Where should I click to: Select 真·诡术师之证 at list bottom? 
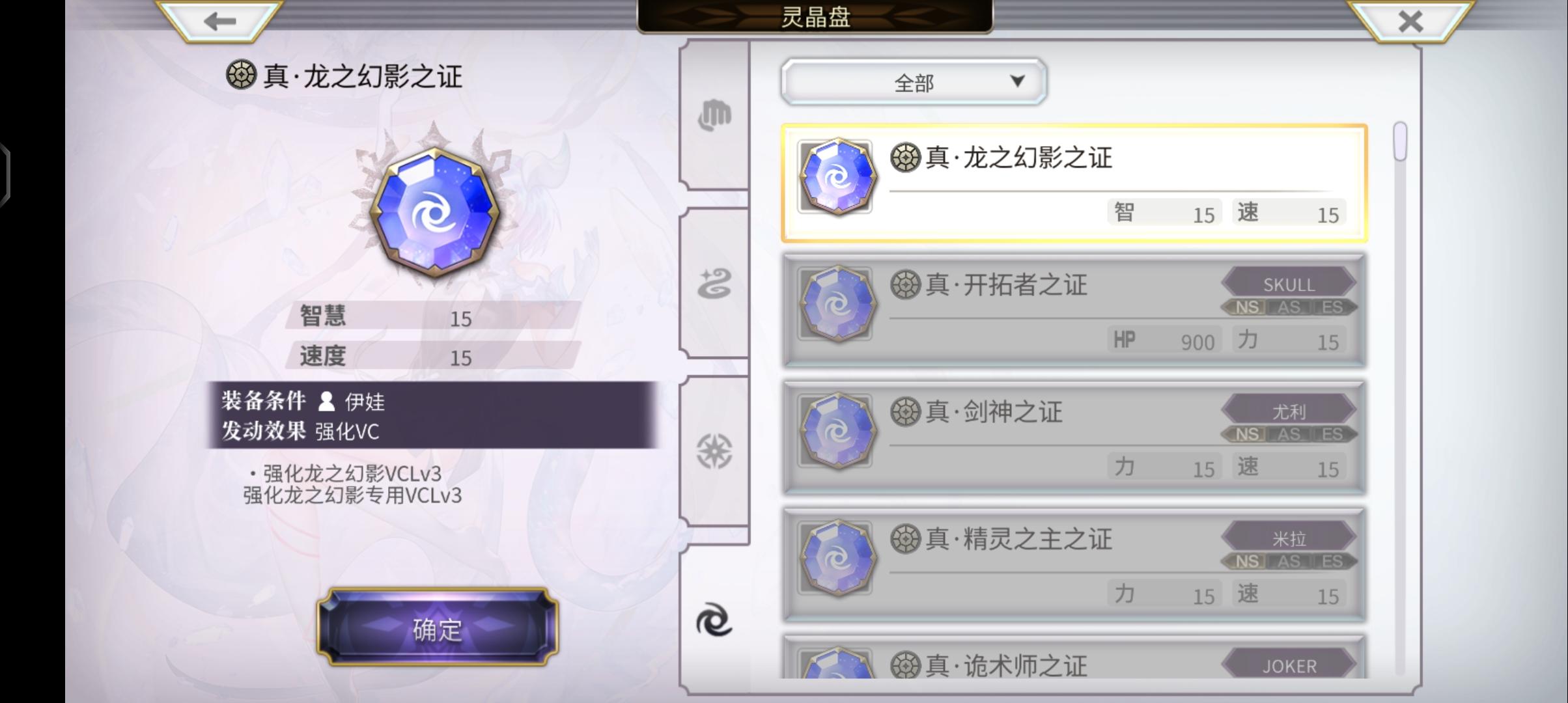[1074, 657]
